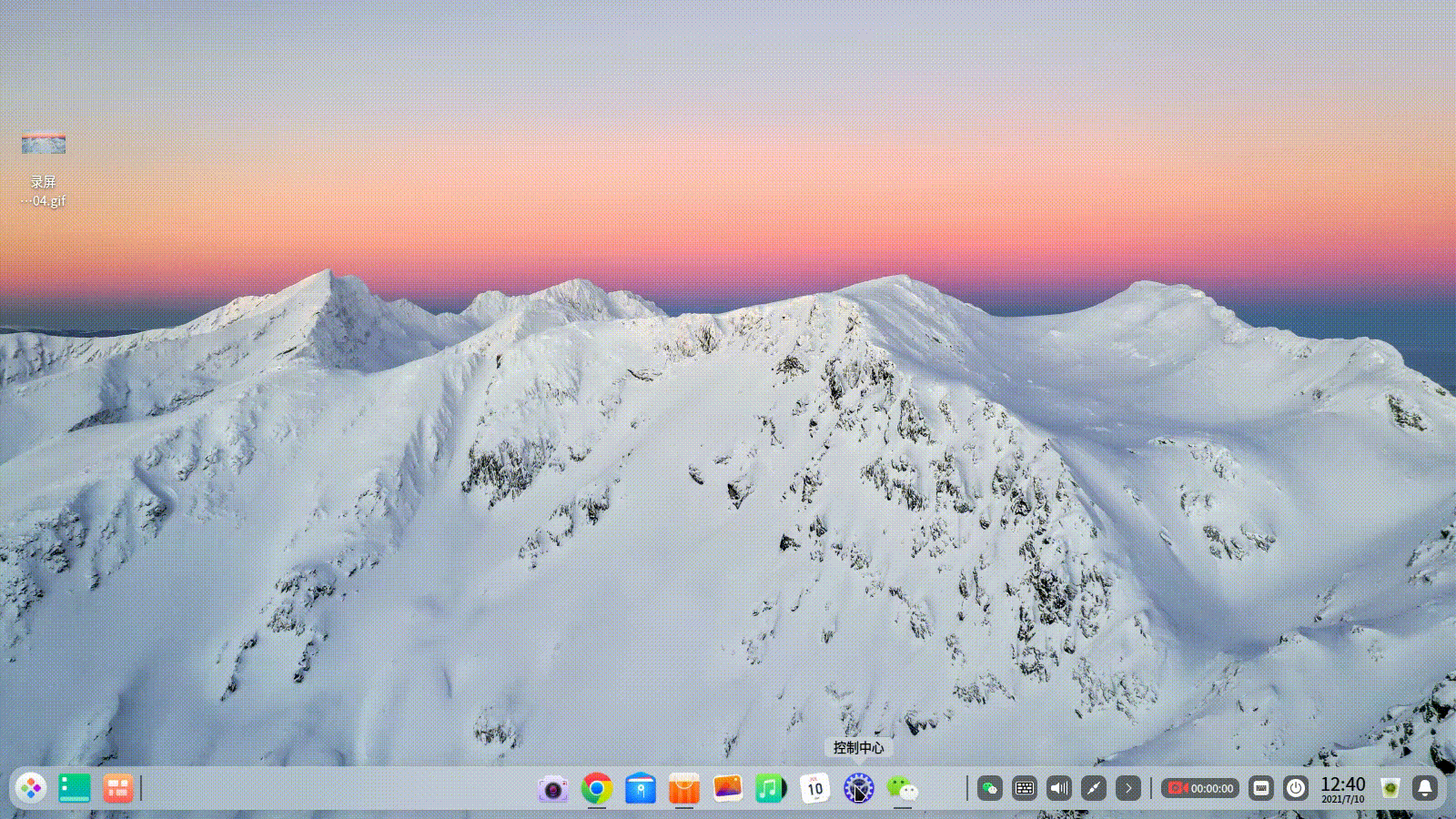1456x819 pixels.
Task: Open Control Center from the dock
Action: point(858,788)
